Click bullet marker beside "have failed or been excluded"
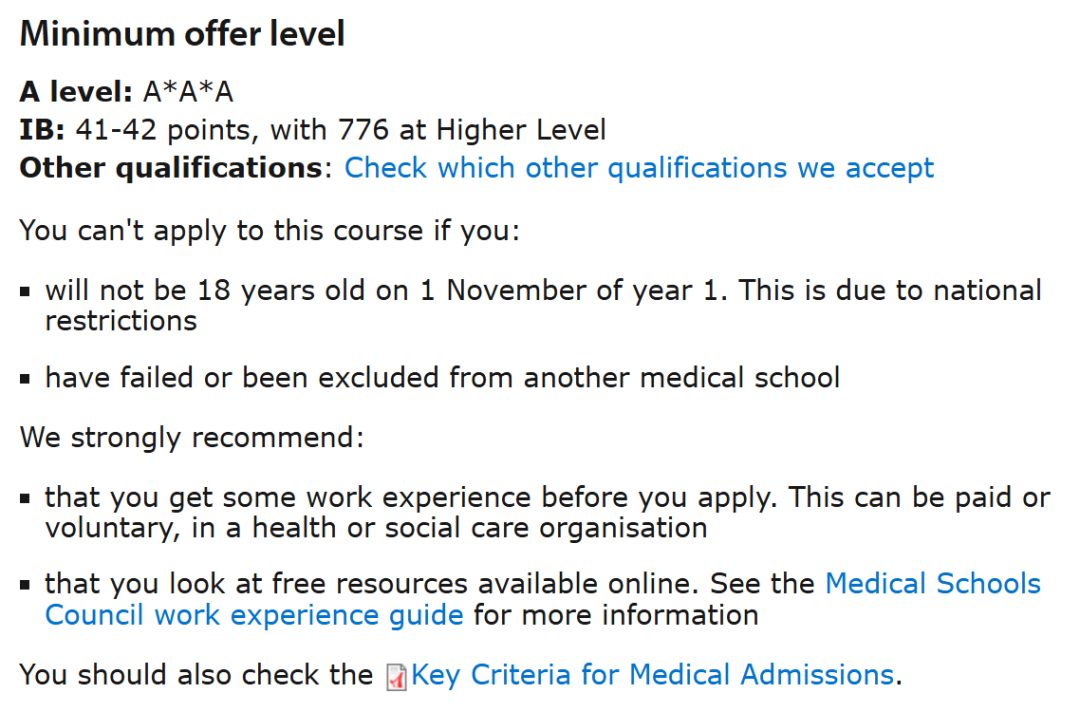Viewport: 1080px width, 712px height. 26,379
